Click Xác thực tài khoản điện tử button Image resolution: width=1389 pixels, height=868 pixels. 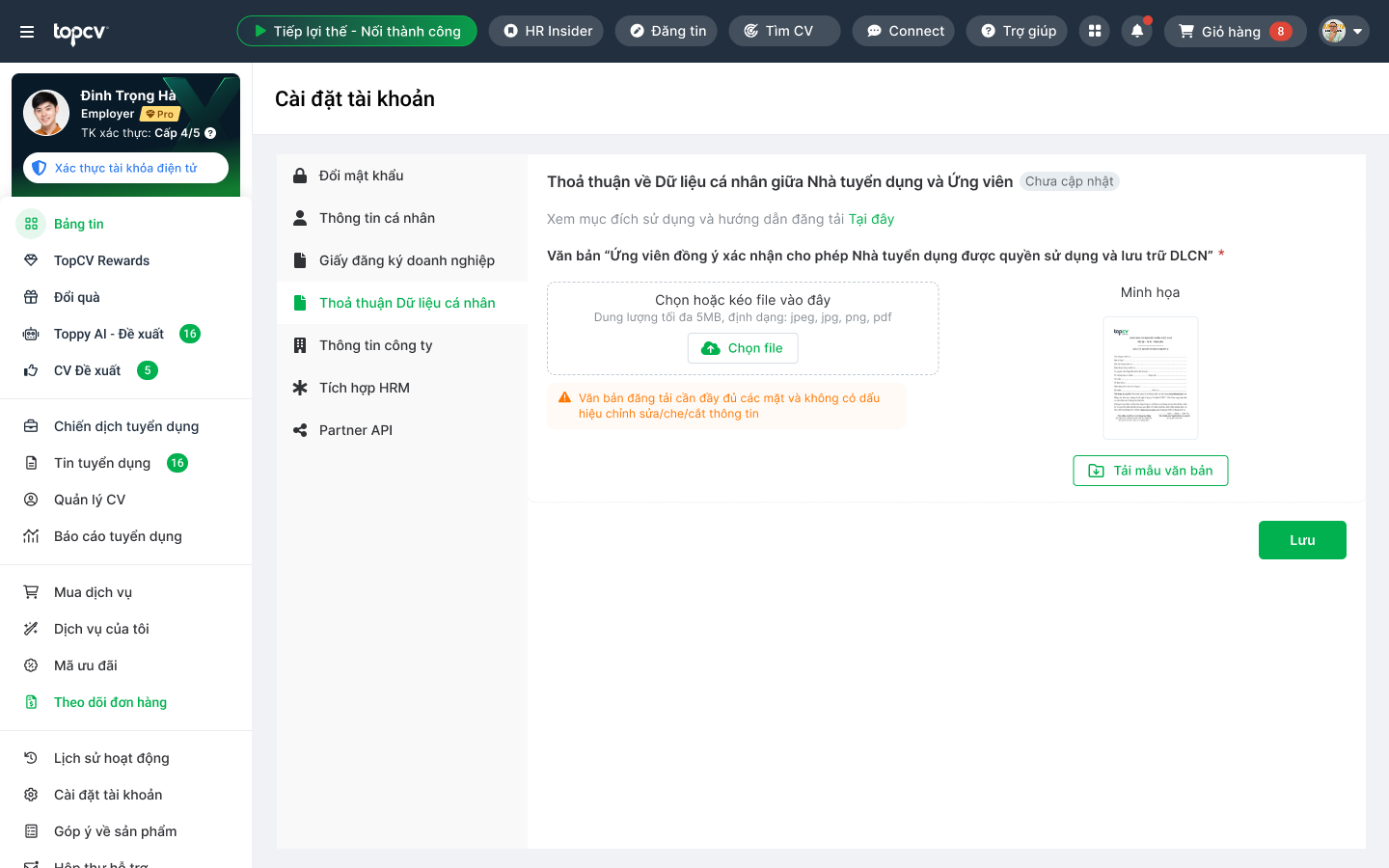point(125,168)
